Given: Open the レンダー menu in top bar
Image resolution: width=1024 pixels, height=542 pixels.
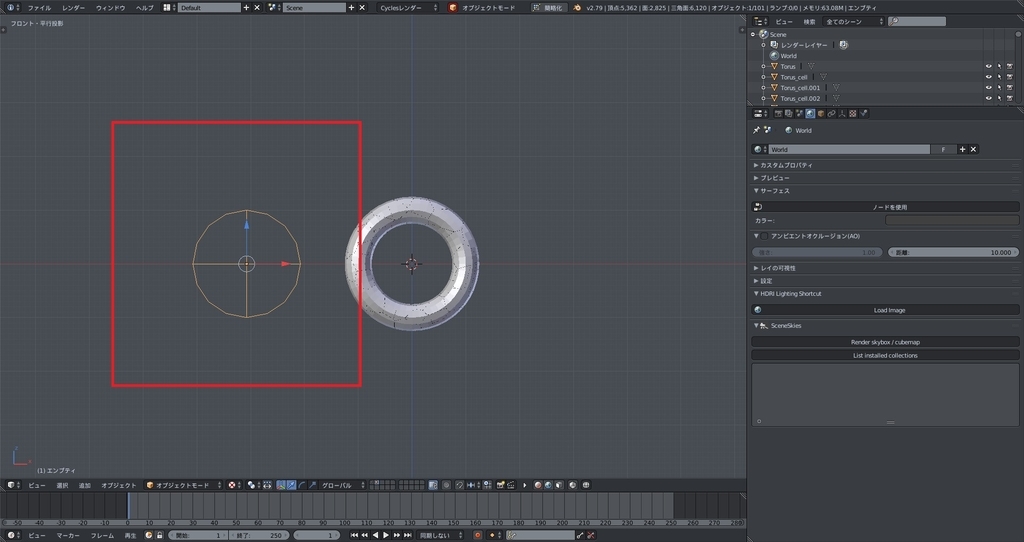Looking at the screenshot, I should pos(74,7).
